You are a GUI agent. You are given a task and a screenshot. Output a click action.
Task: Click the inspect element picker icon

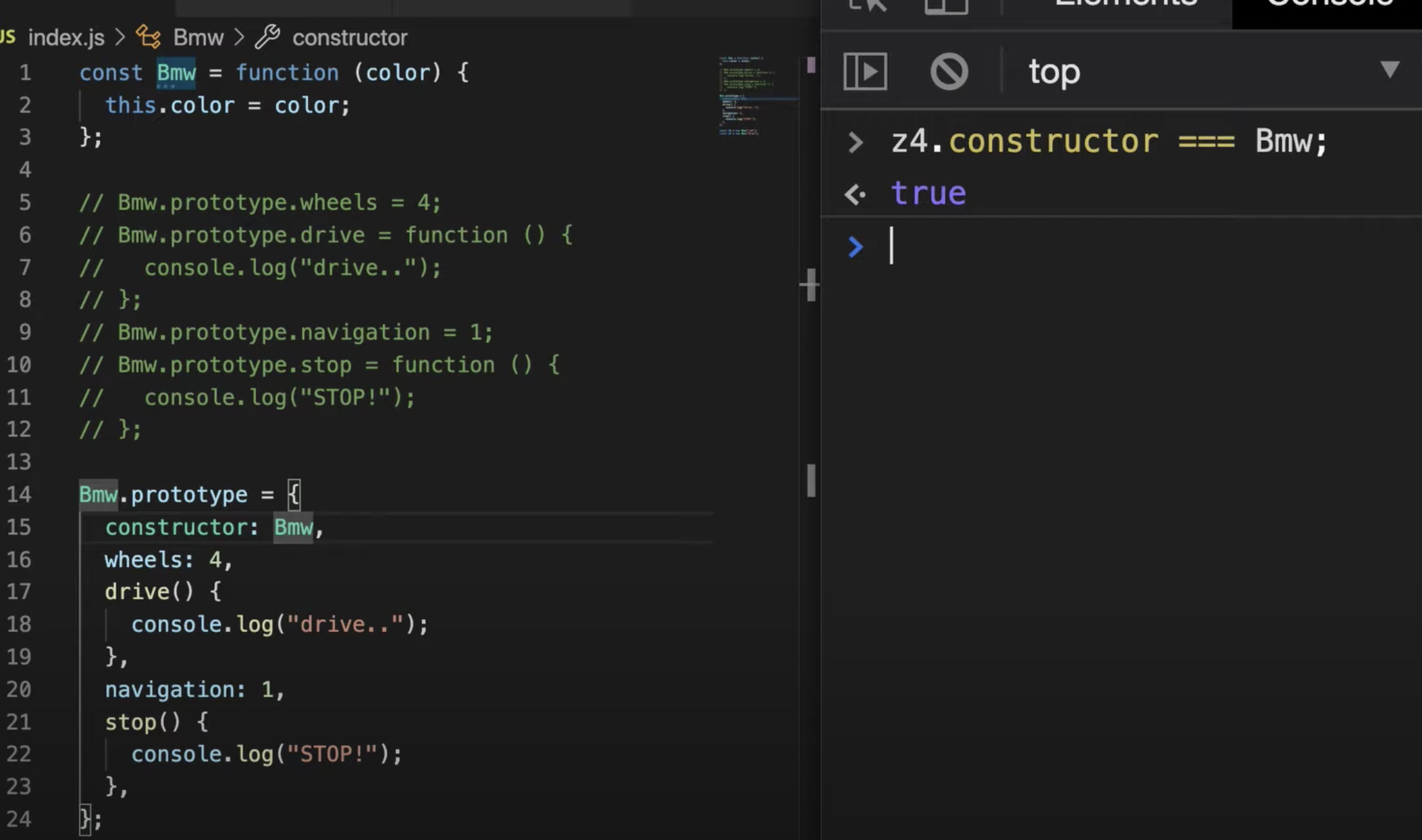coord(868,5)
